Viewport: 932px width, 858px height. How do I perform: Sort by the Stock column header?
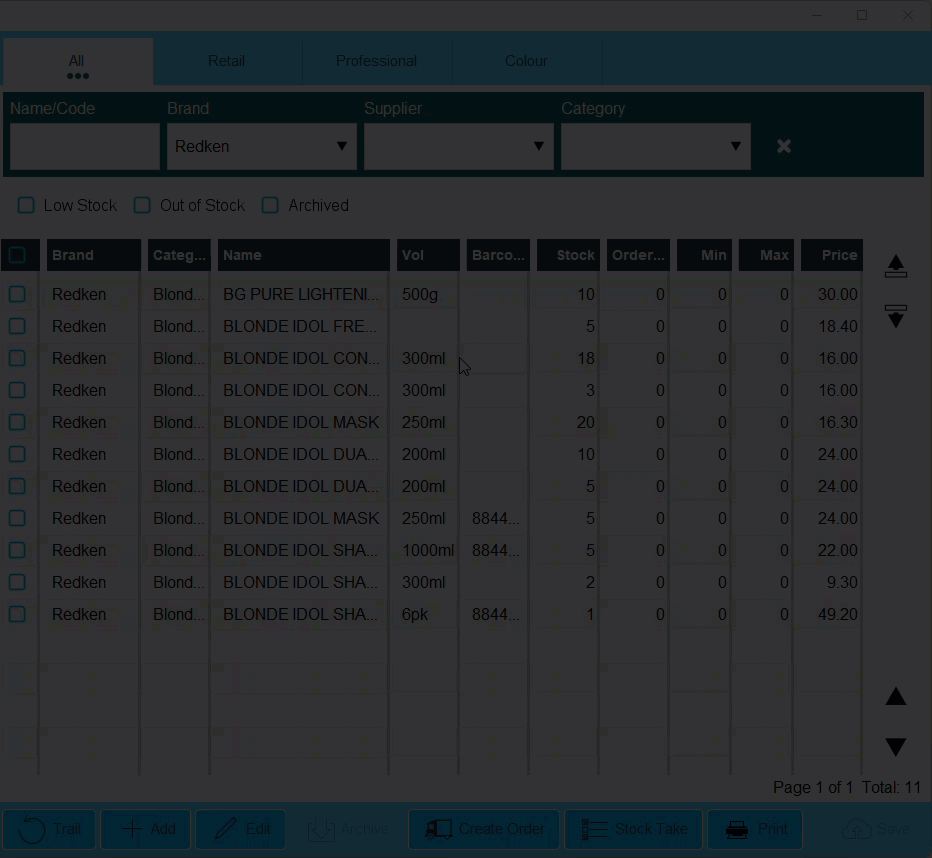point(568,255)
